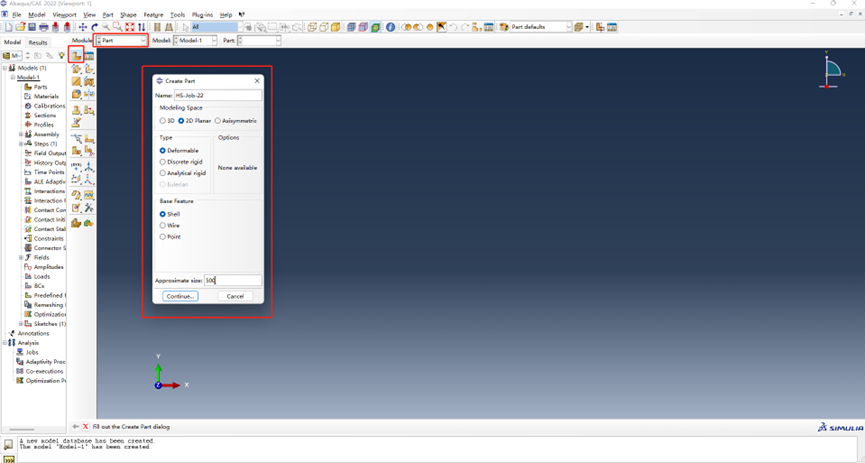The width and height of the screenshot is (865, 463).
Task: Close the Create Part dialog
Action: (257, 81)
